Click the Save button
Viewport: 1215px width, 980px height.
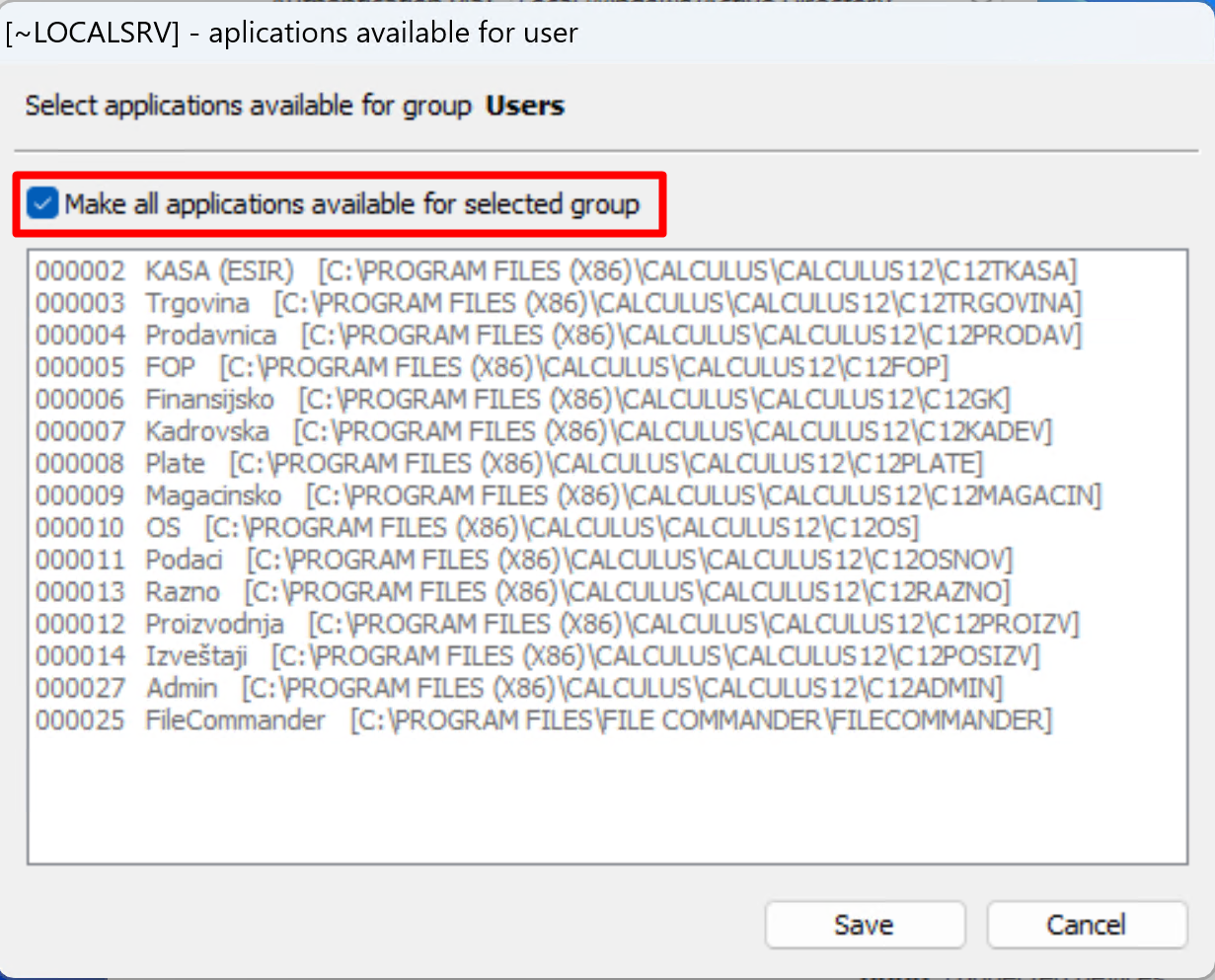[x=864, y=925]
